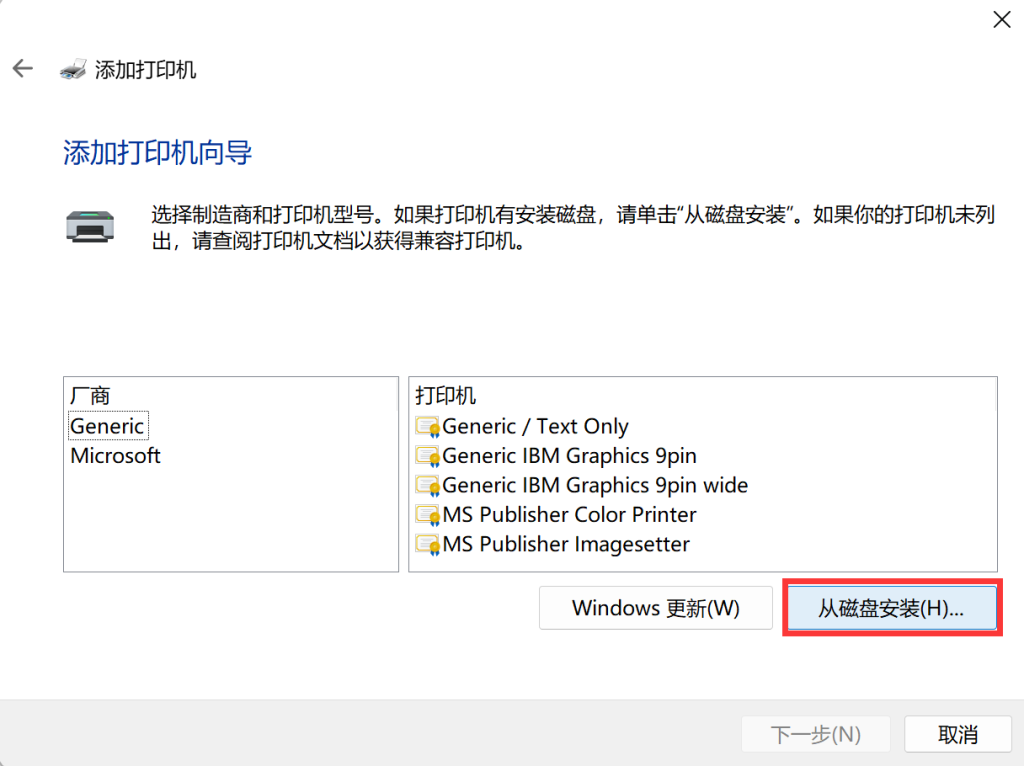Click the small printer icon beside 添加打印机
The image size is (1024, 766).
(73, 69)
